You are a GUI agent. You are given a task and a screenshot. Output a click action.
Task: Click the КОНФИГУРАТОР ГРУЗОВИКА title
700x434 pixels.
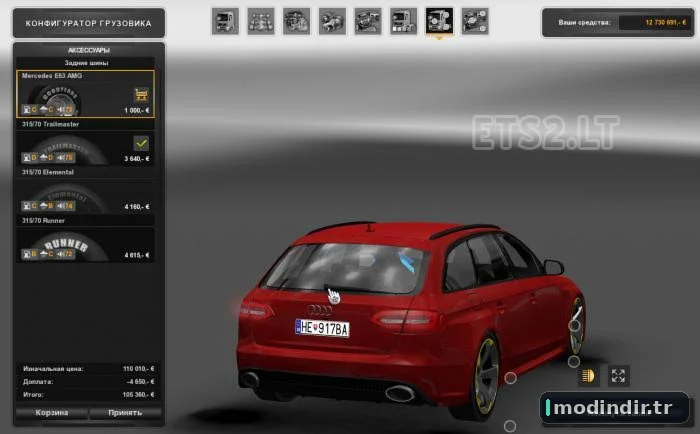pos(88,23)
